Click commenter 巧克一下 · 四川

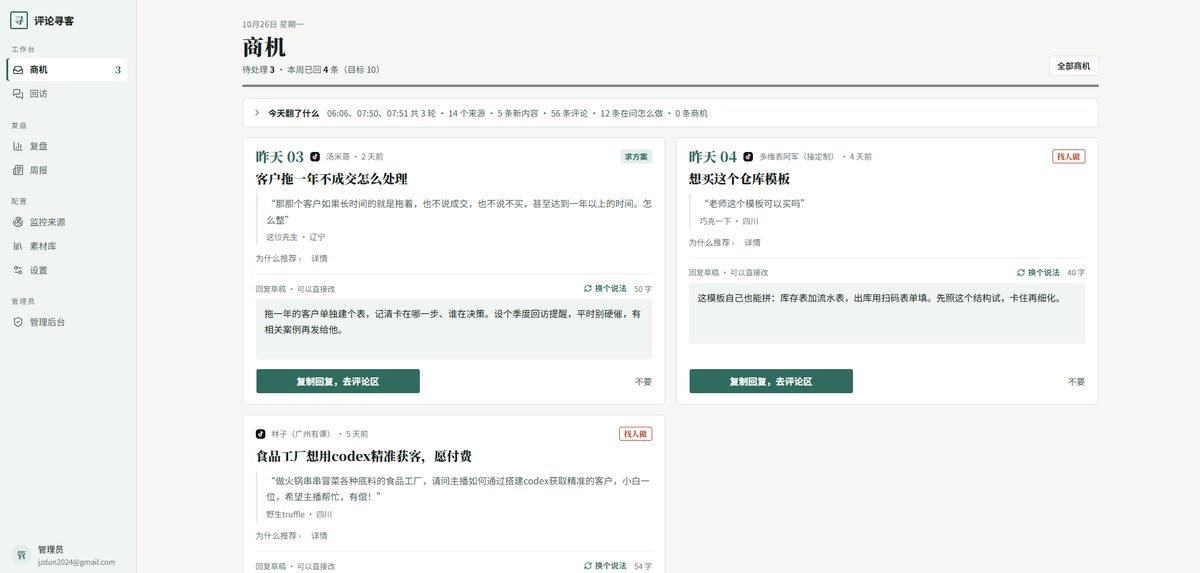click(x=729, y=221)
